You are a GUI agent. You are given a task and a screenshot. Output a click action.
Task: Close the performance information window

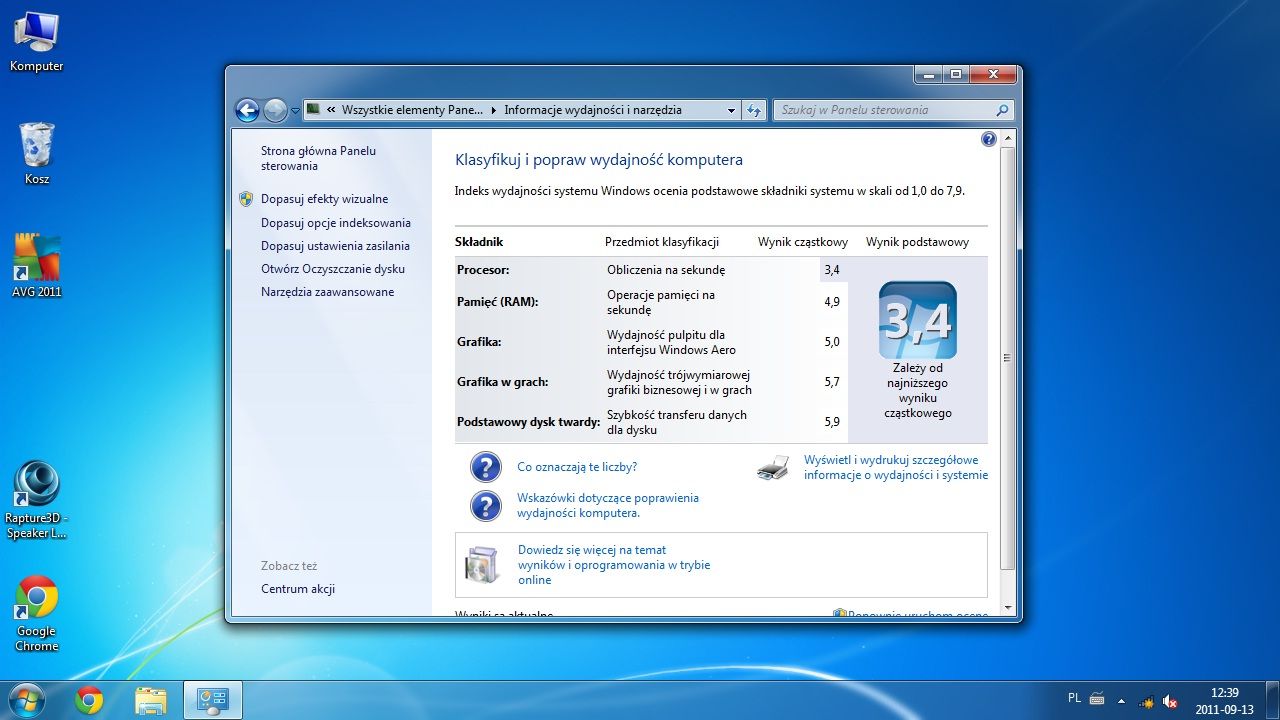(993, 75)
